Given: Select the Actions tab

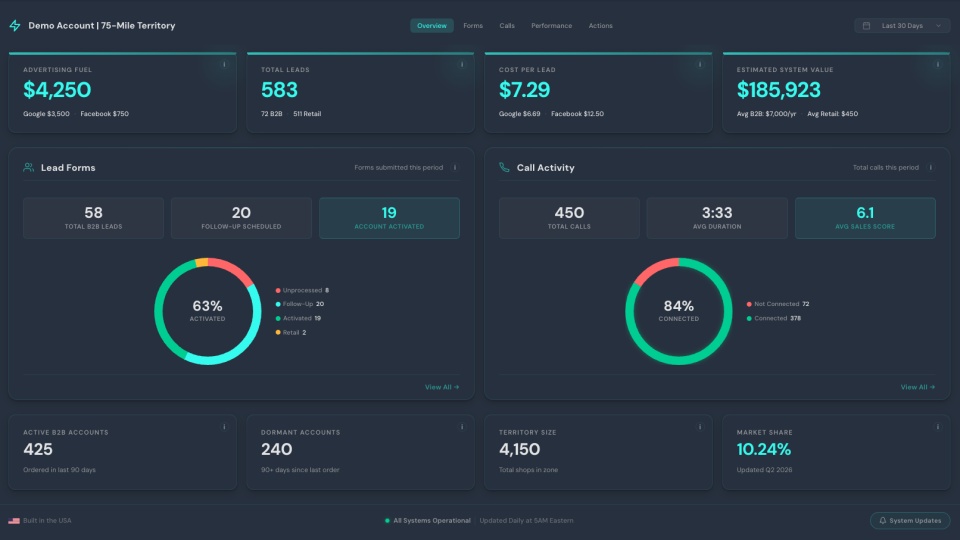Looking at the screenshot, I should pos(601,26).
